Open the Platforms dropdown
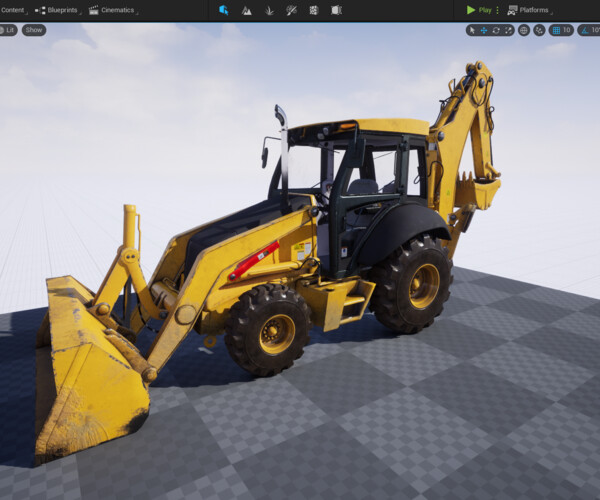Image resolution: width=600 pixels, height=500 pixels. click(530, 10)
